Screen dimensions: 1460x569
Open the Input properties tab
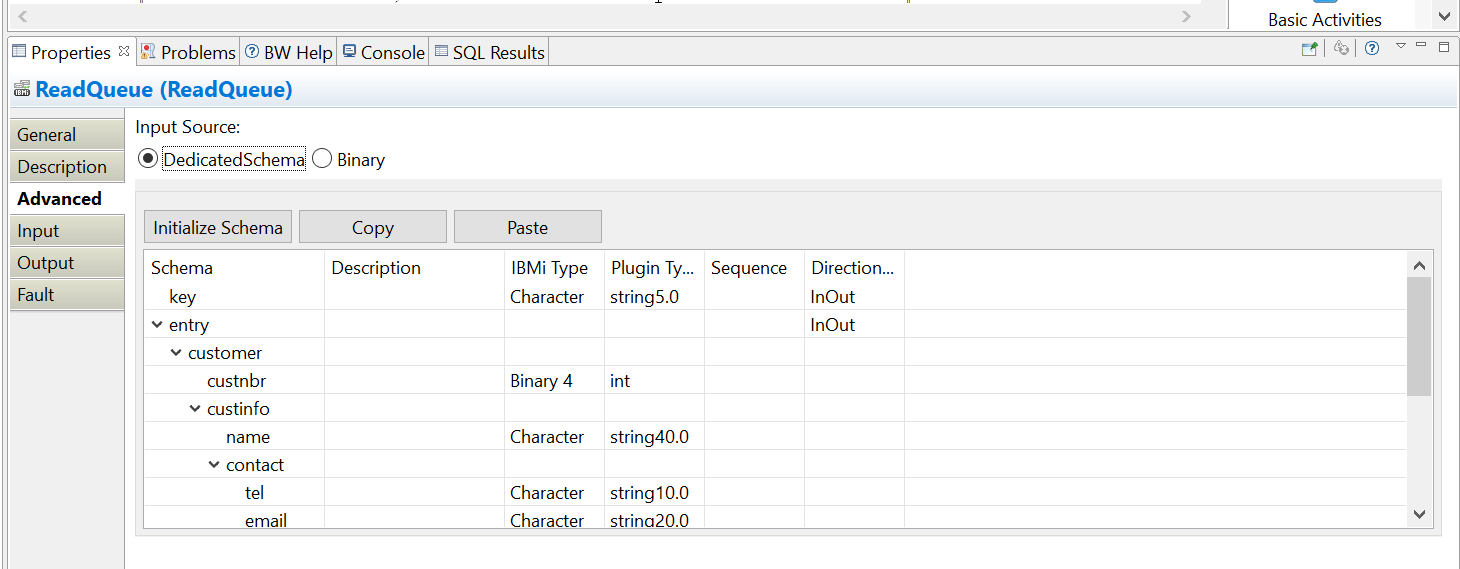tap(39, 231)
